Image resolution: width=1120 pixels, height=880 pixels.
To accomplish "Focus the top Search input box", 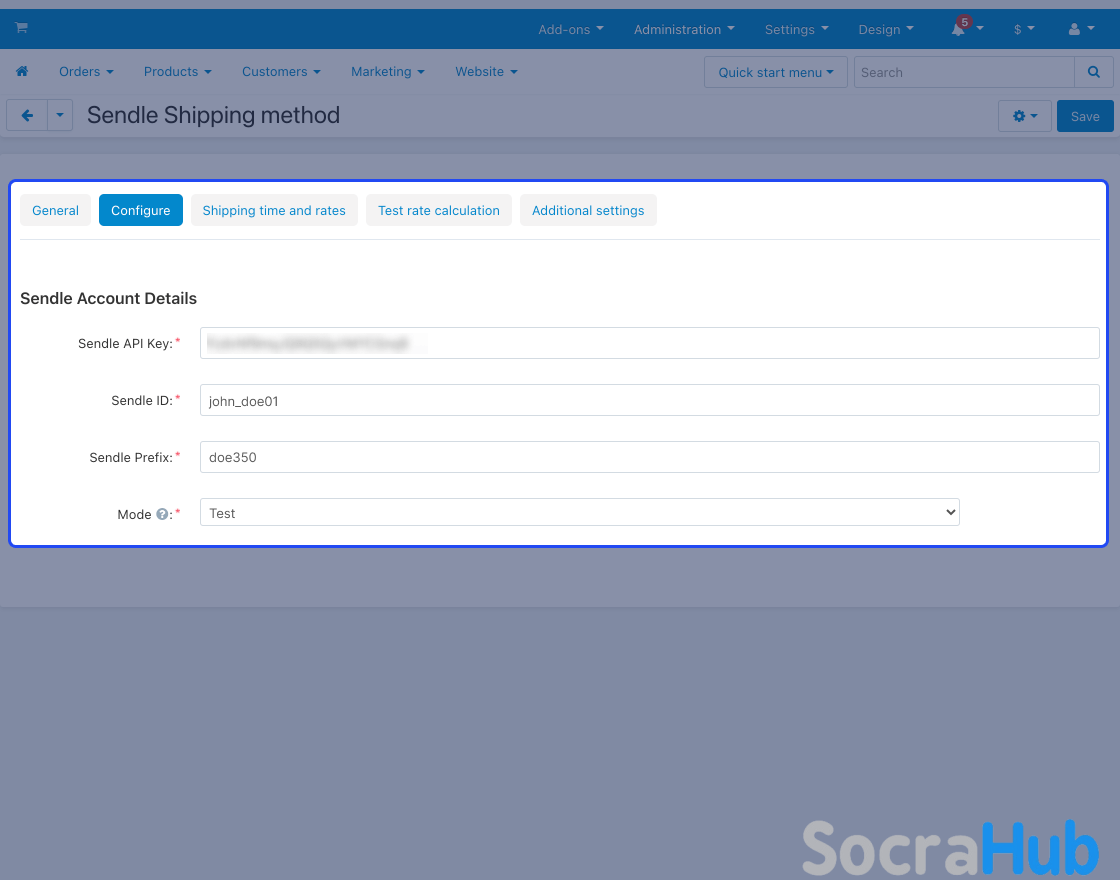I will pyautogui.click(x=963, y=72).
